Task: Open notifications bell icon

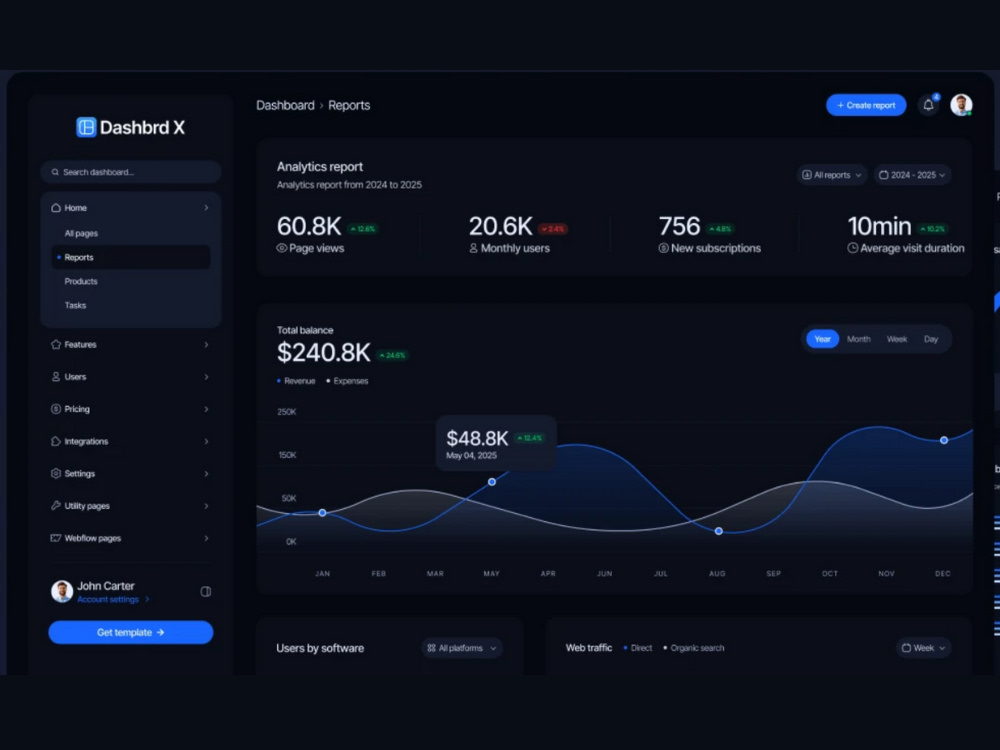Action: (x=929, y=105)
